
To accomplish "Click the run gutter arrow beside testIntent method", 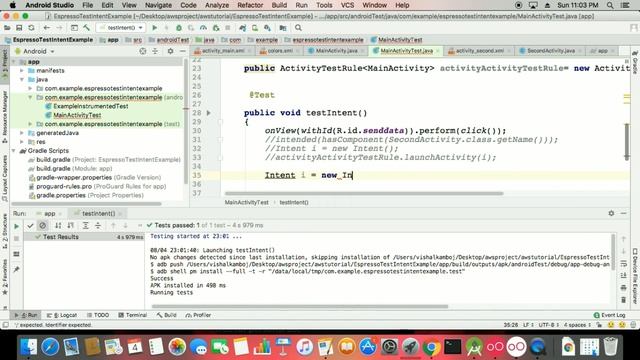I will (209, 113).
